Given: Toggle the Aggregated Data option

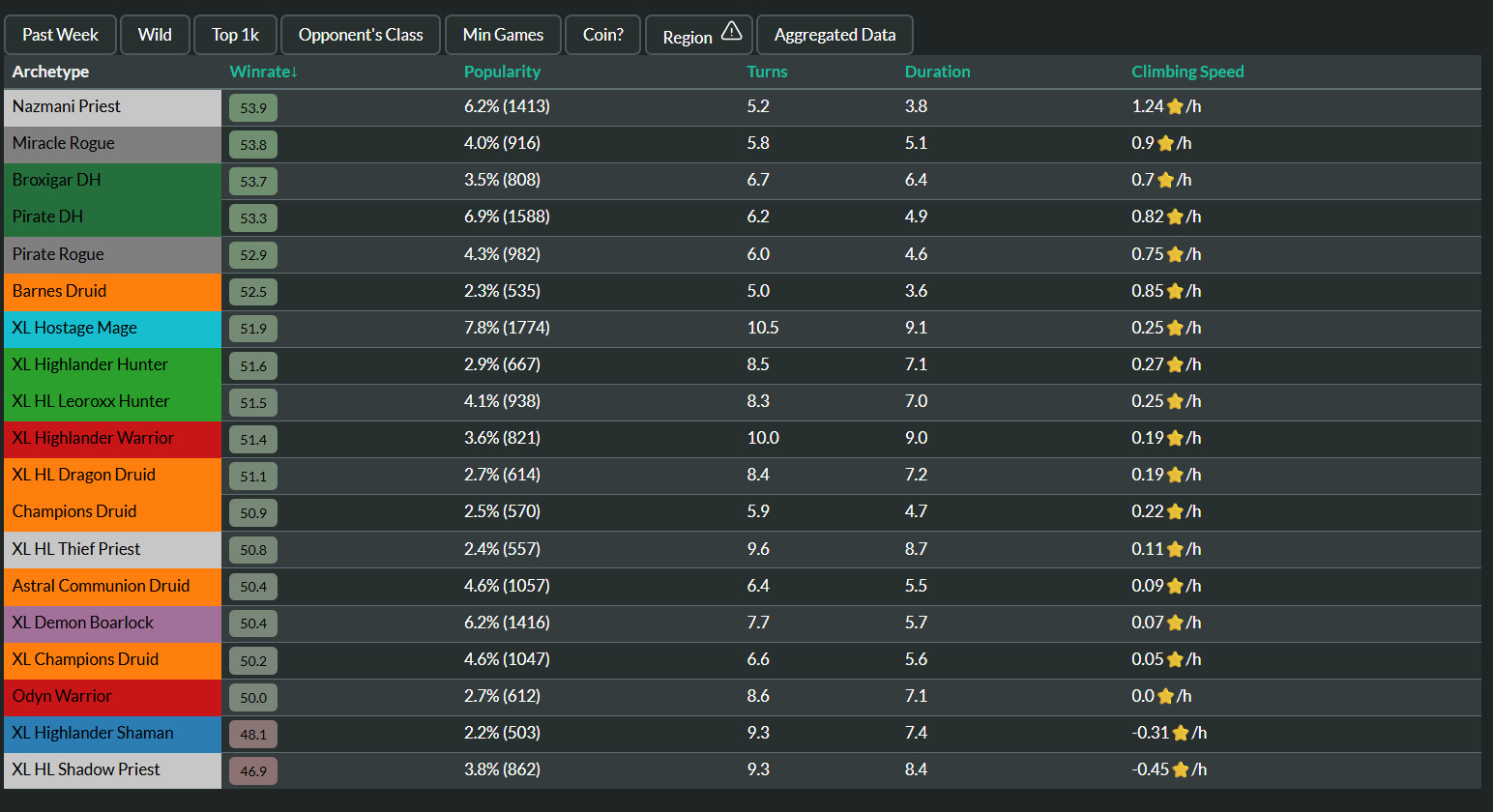Looking at the screenshot, I should point(834,35).
